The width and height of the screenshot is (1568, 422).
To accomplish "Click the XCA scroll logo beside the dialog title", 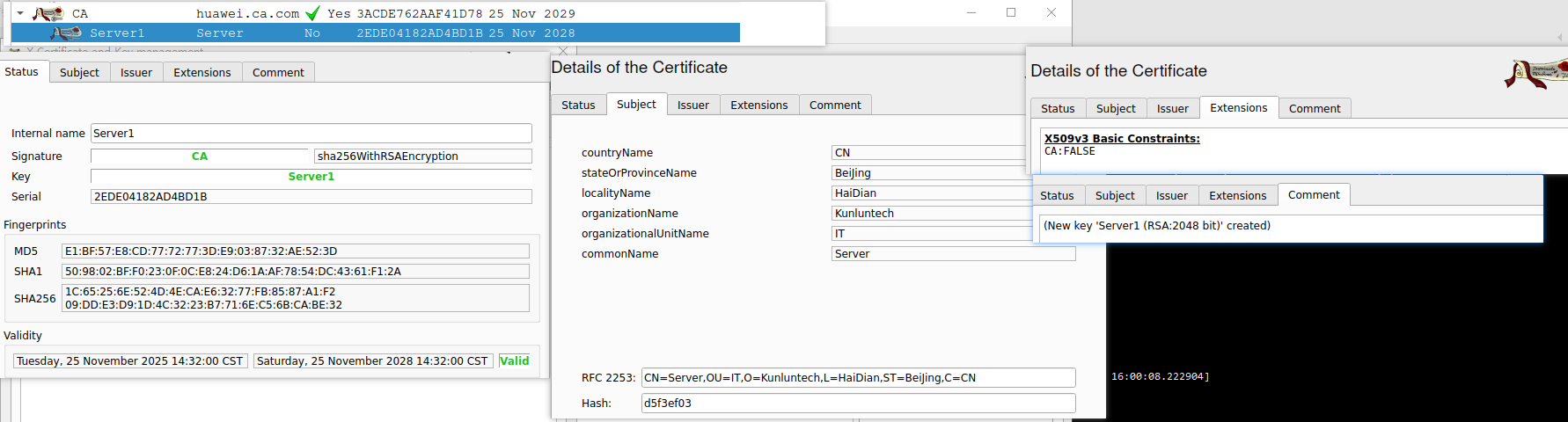I will pyautogui.click(x=1535, y=73).
